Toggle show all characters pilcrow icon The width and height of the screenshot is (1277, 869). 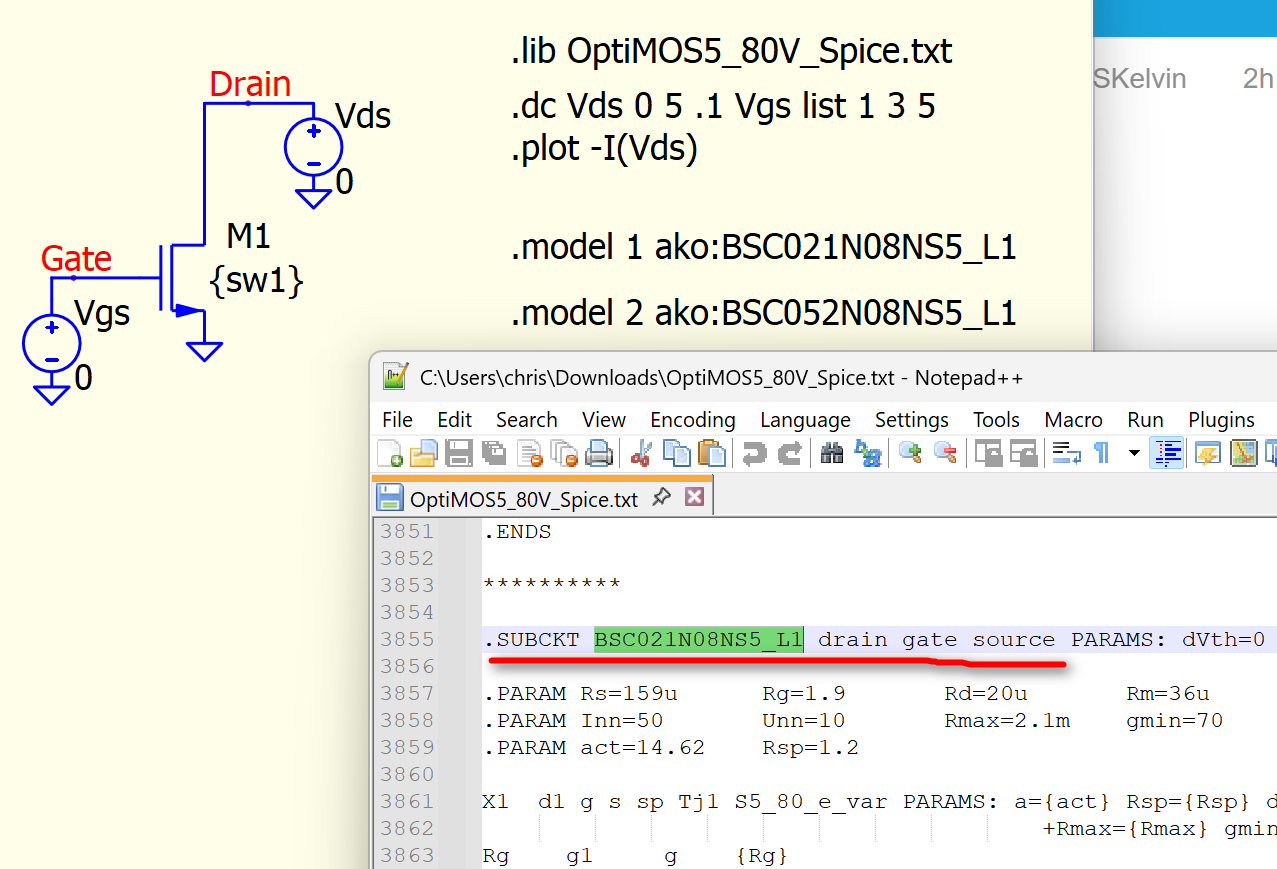(x=1101, y=454)
